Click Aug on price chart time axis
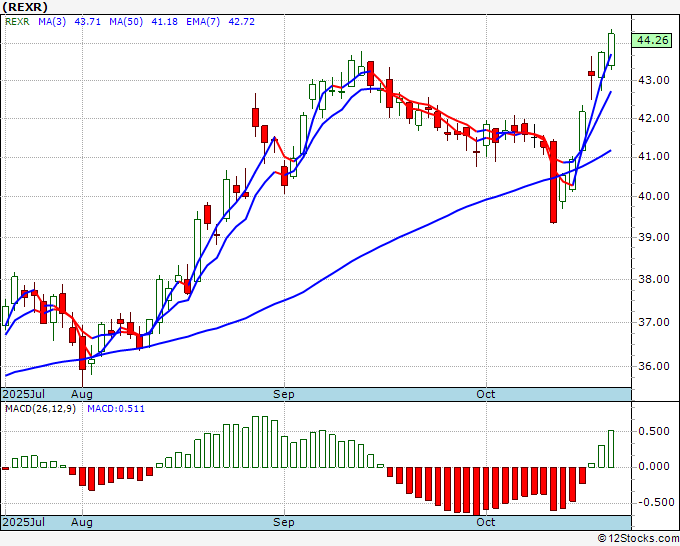The image size is (680, 546). (x=82, y=394)
